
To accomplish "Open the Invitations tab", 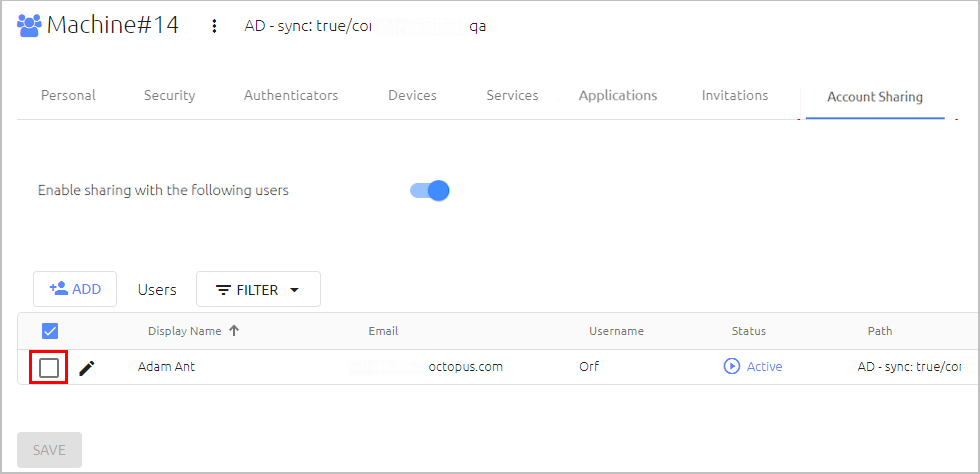I will point(735,96).
